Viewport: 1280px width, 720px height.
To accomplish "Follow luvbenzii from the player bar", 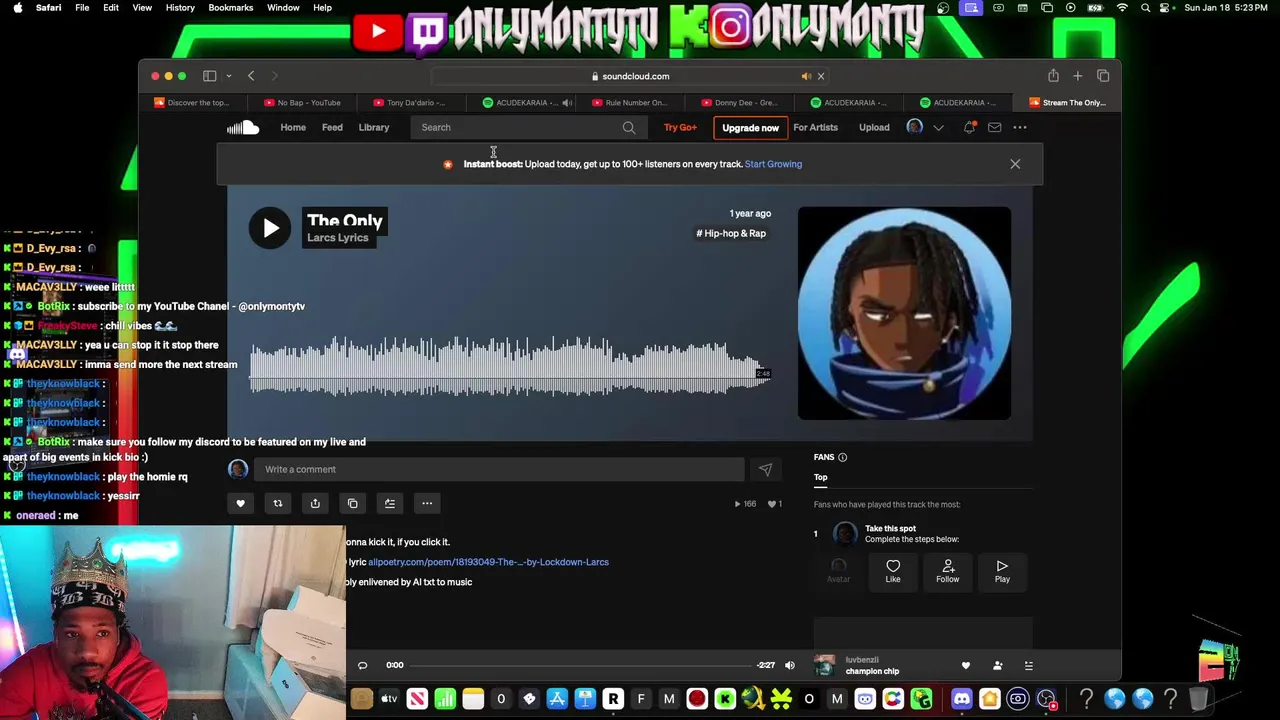I will click(x=997, y=665).
